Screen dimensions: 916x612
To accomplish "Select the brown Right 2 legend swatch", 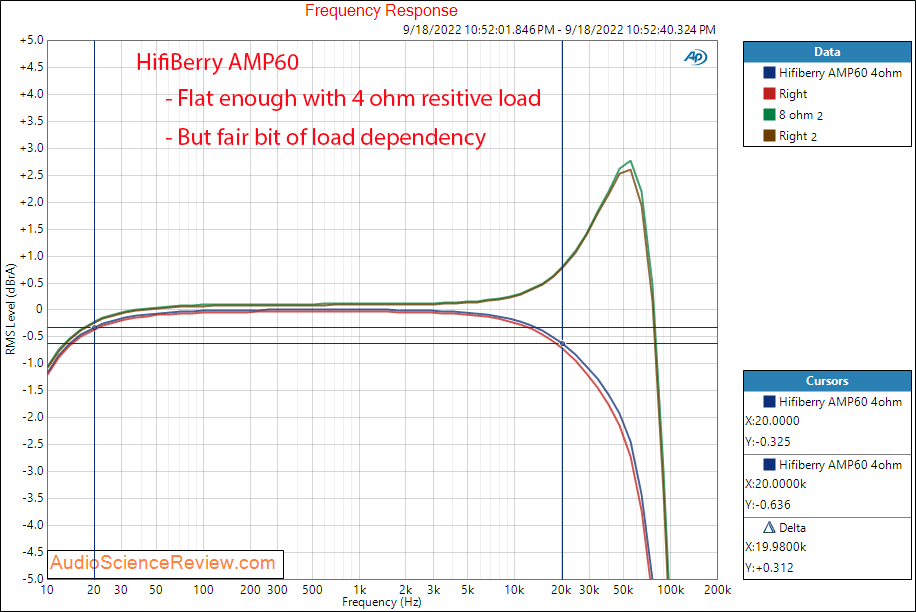I will click(769, 135).
